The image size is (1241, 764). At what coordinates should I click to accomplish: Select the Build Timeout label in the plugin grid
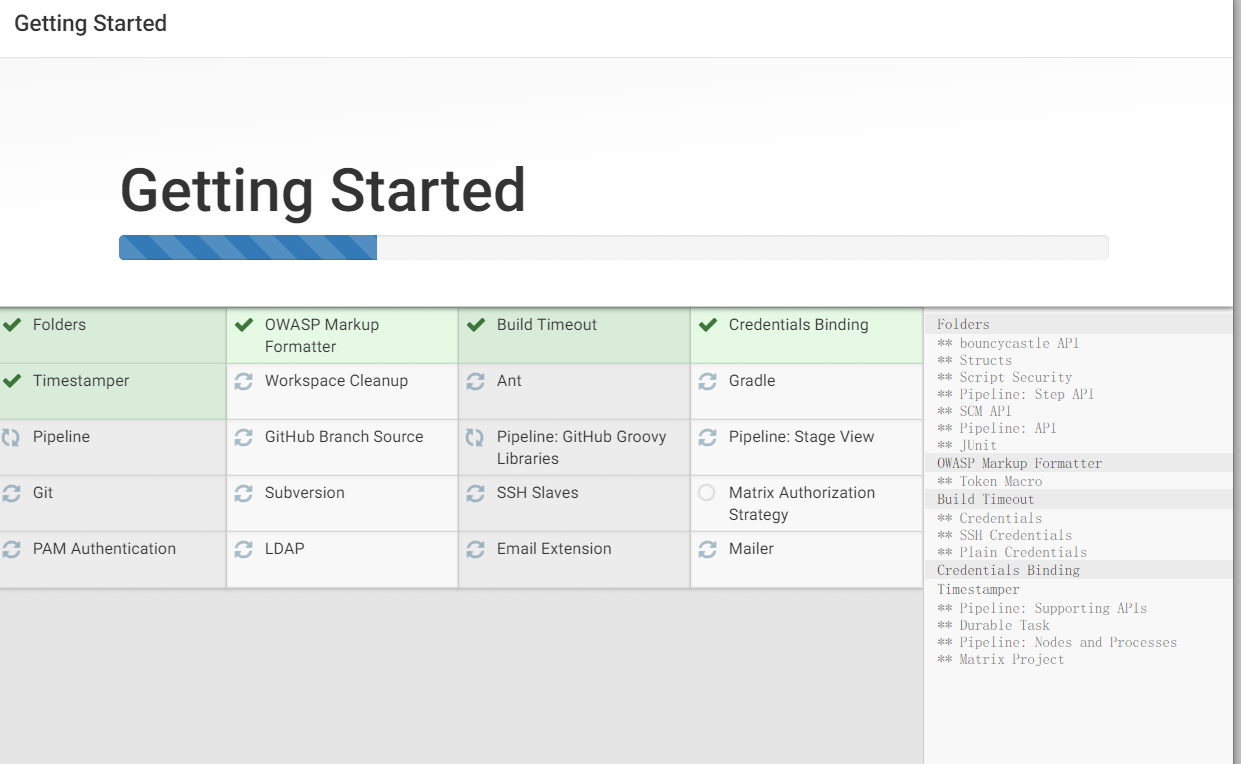pyautogui.click(x=547, y=325)
